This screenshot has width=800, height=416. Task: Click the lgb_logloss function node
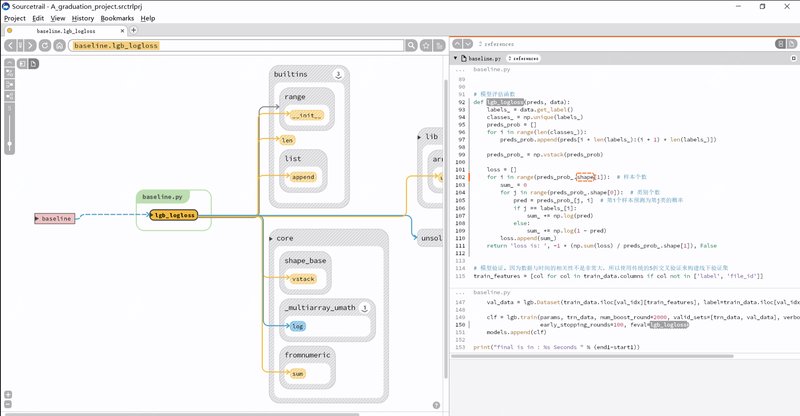click(x=174, y=215)
